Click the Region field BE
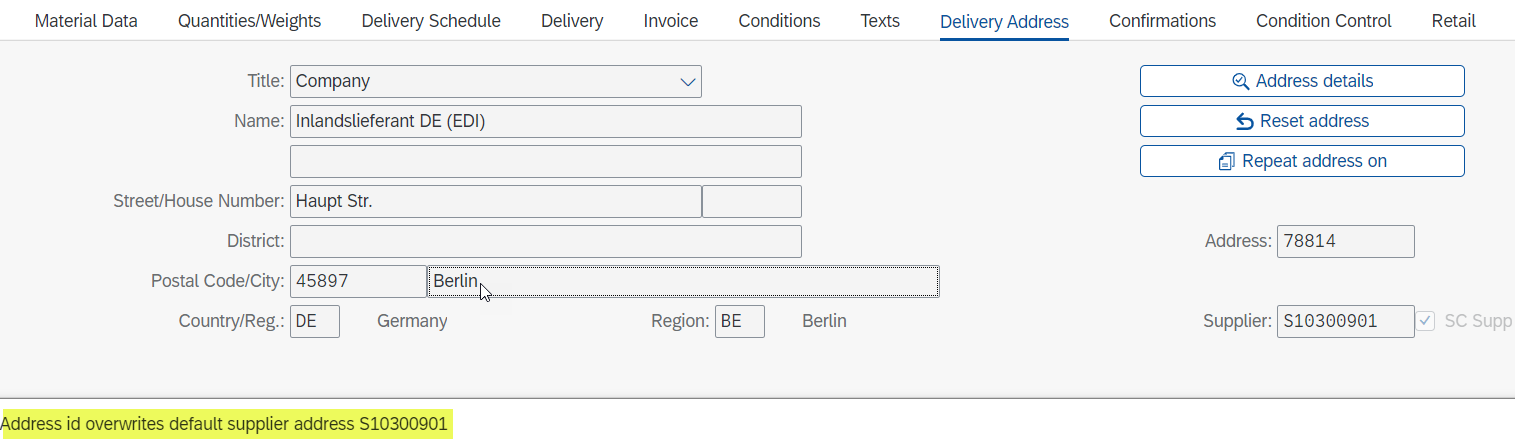The height and width of the screenshot is (446, 1515). tap(740, 321)
